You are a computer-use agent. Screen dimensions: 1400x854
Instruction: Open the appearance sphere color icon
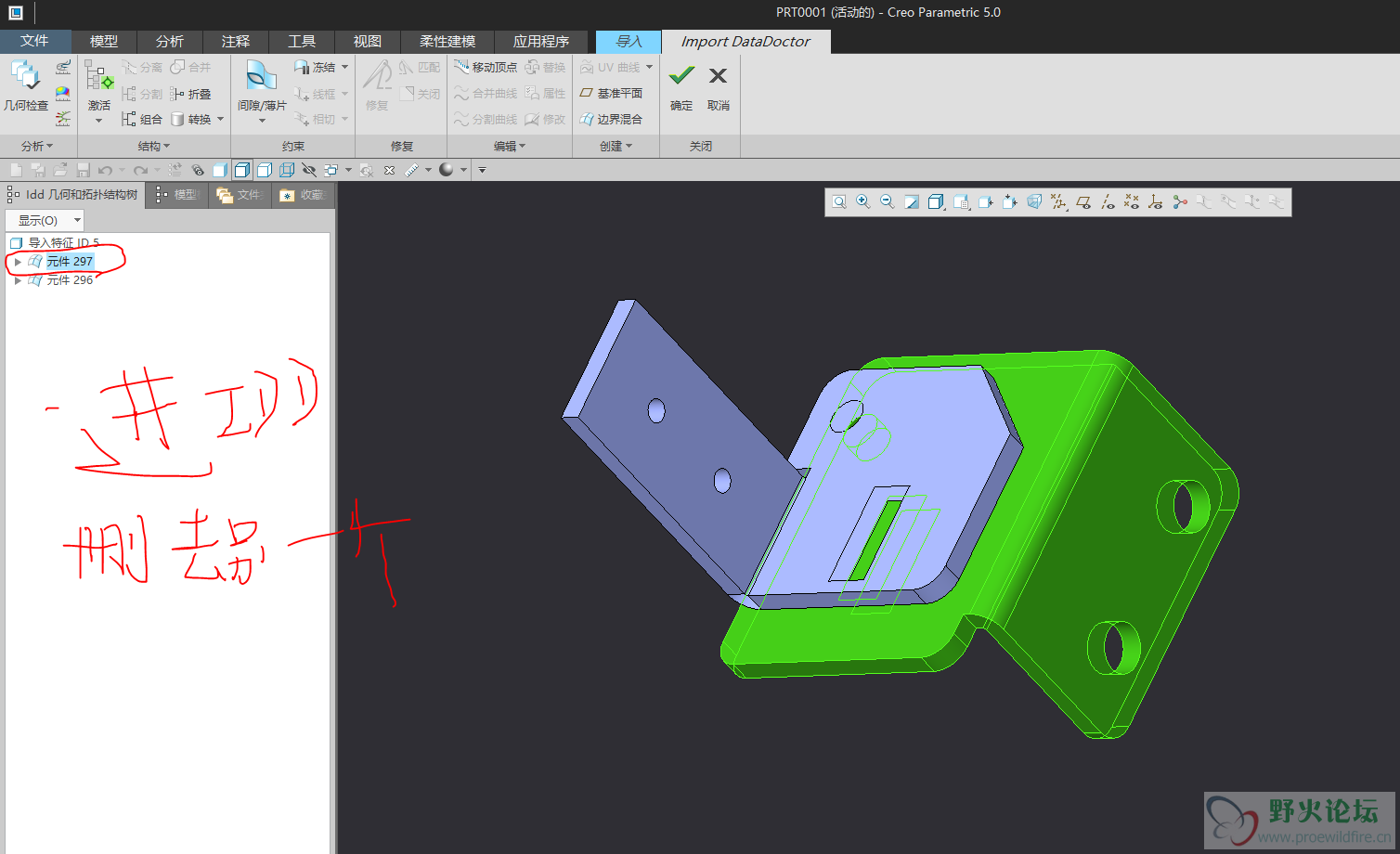pos(447,170)
